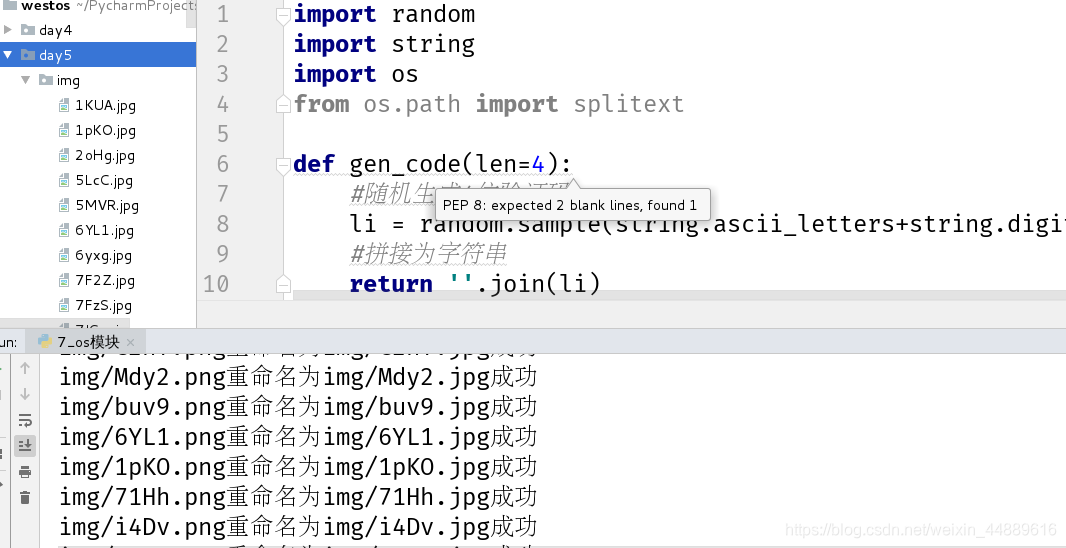Select the day5 folder row

[x=98, y=54]
